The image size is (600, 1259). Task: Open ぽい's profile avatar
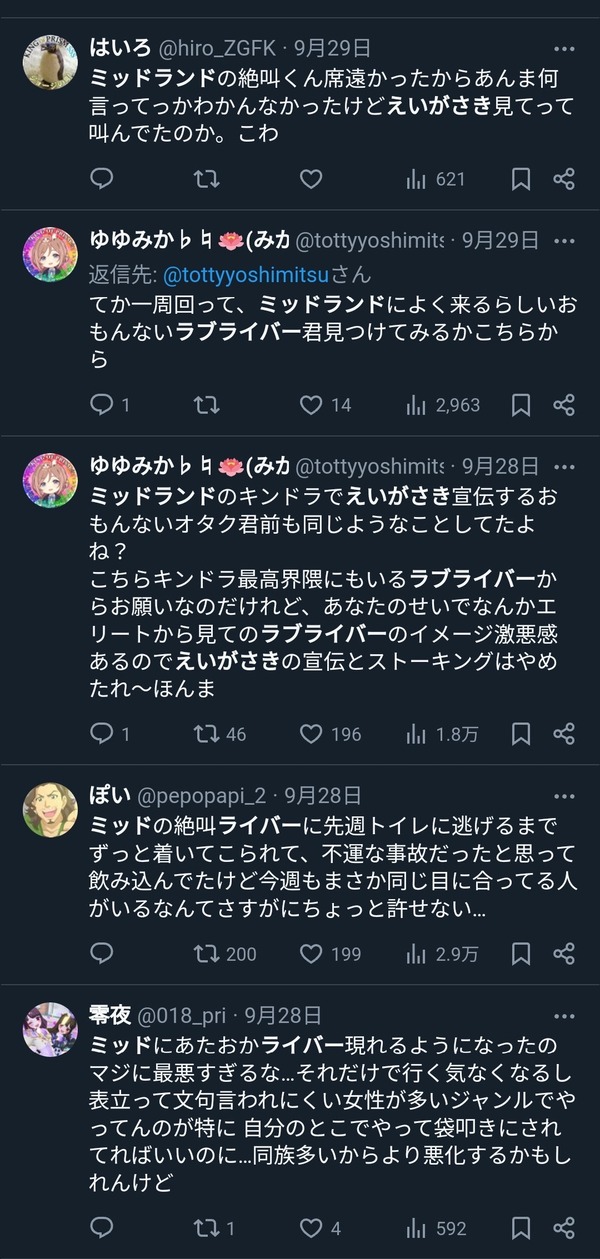click(x=50, y=809)
